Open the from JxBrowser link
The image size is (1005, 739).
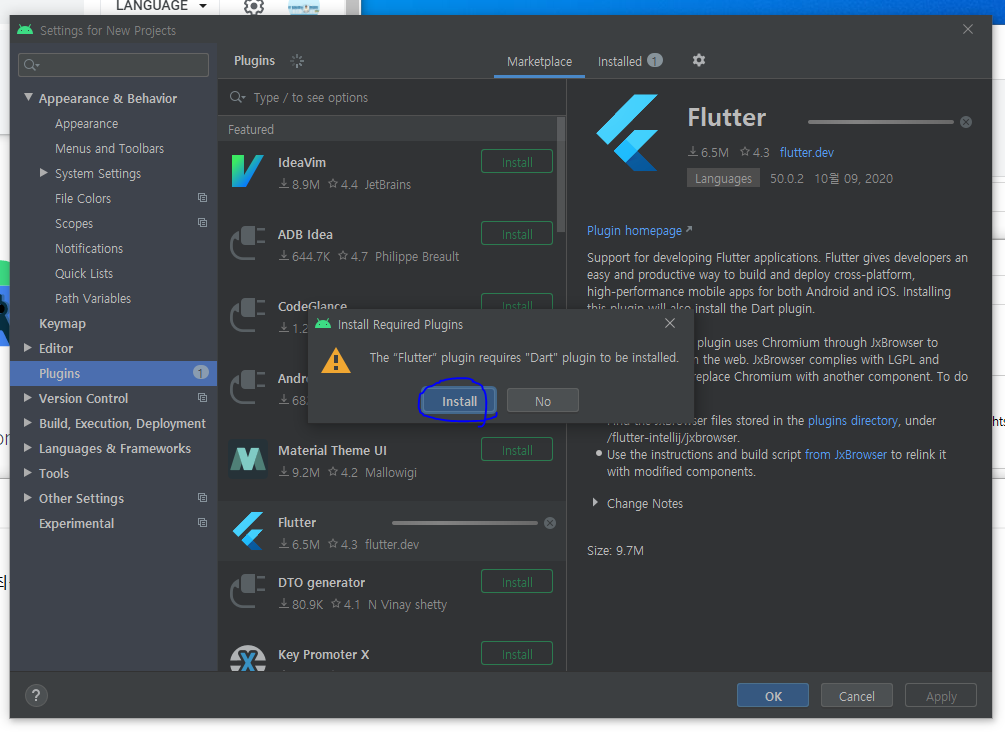tap(845, 454)
